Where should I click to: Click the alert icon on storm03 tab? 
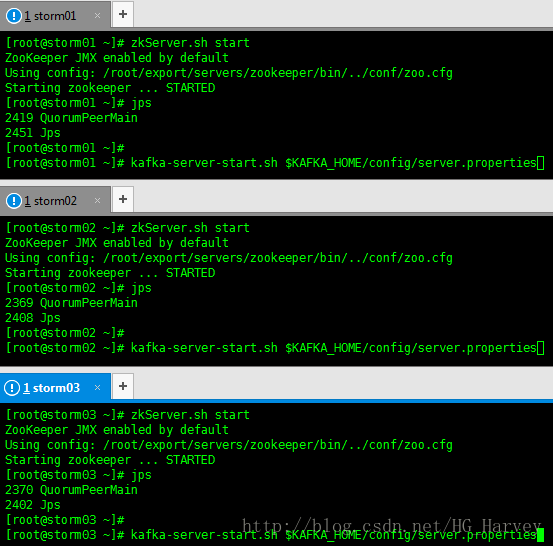[x=12, y=388]
